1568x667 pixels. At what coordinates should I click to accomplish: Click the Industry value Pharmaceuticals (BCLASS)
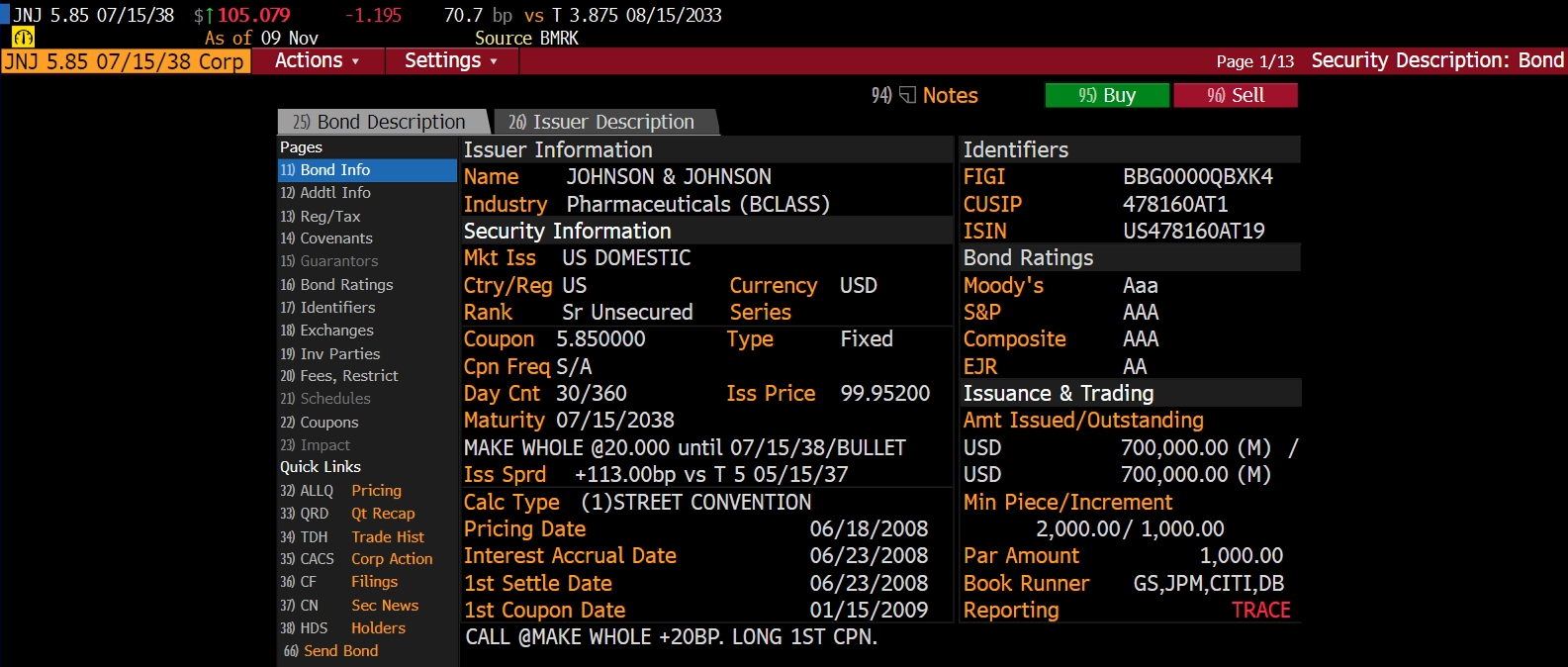point(697,204)
